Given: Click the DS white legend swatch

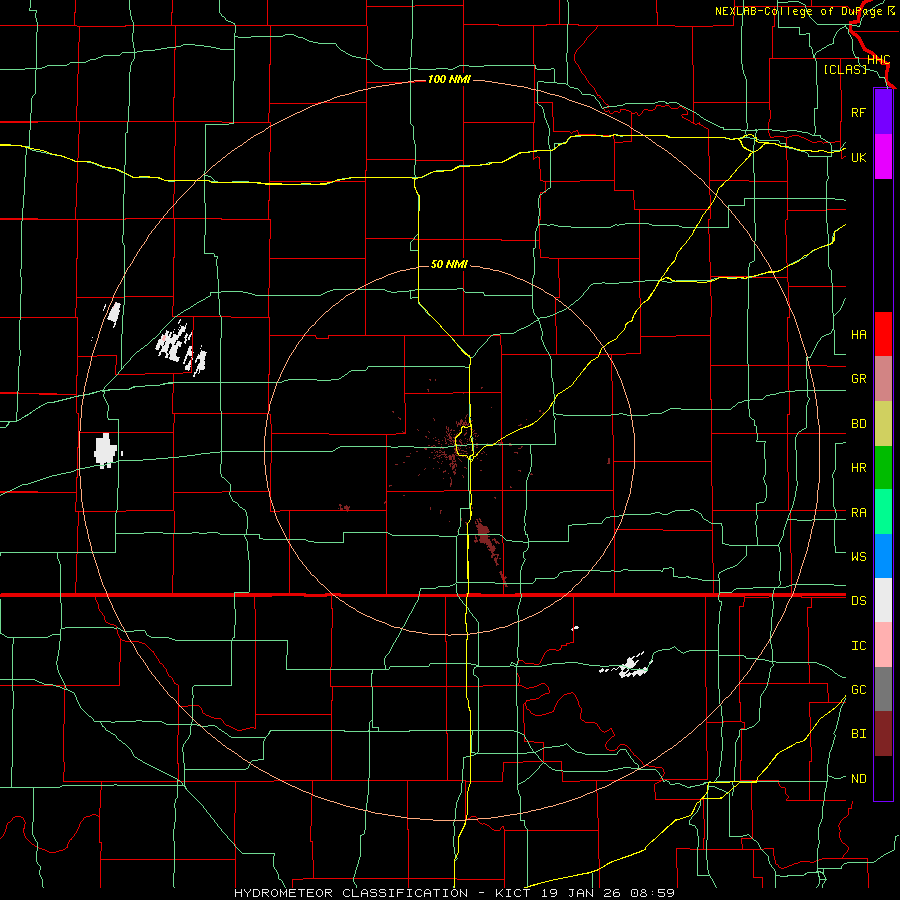Looking at the screenshot, I should pos(883,600).
